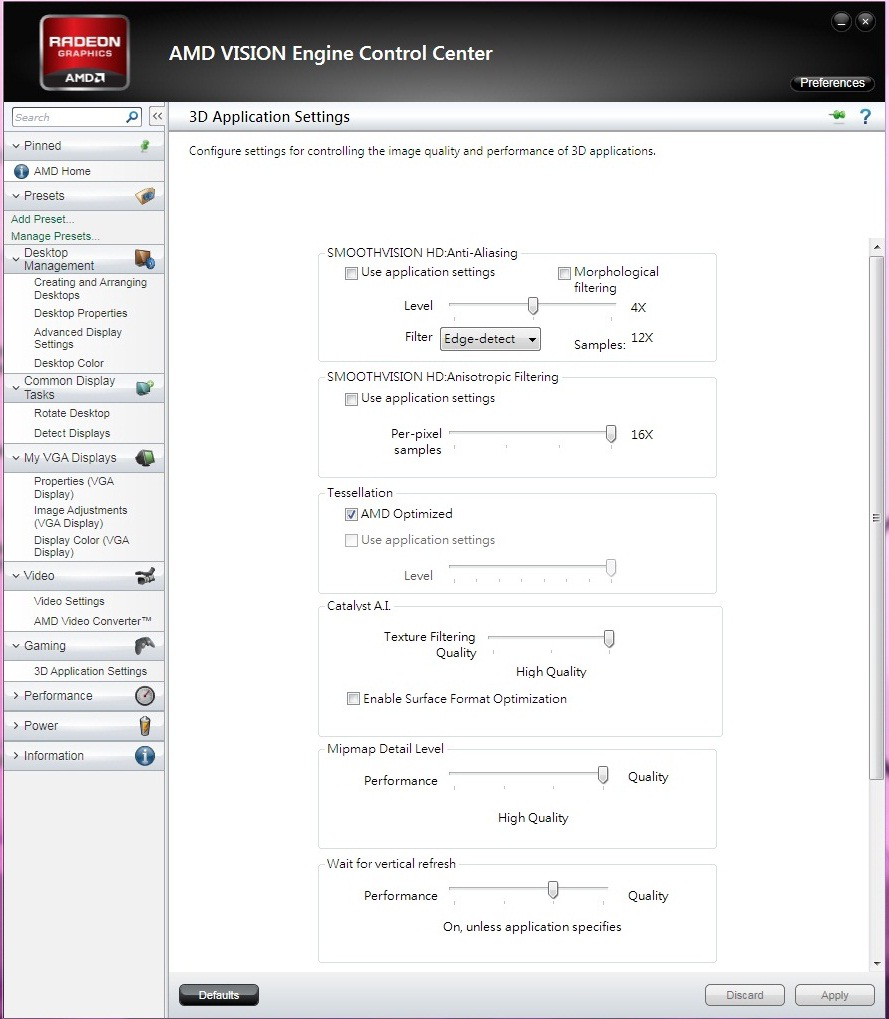Screen dimensions: 889x1019
Task: Open Advanced Display Settings
Action: tap(78, 338)
